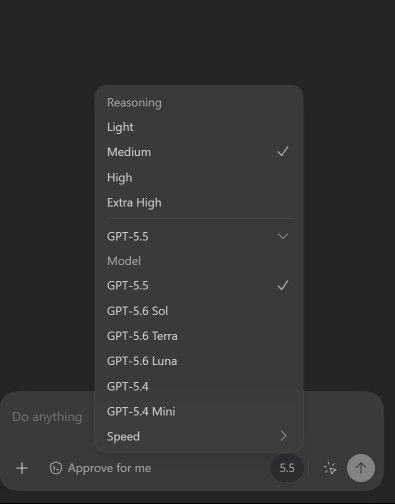Click the Approve for me text
This screenshot has height=504, width=395.
point(109,468)
